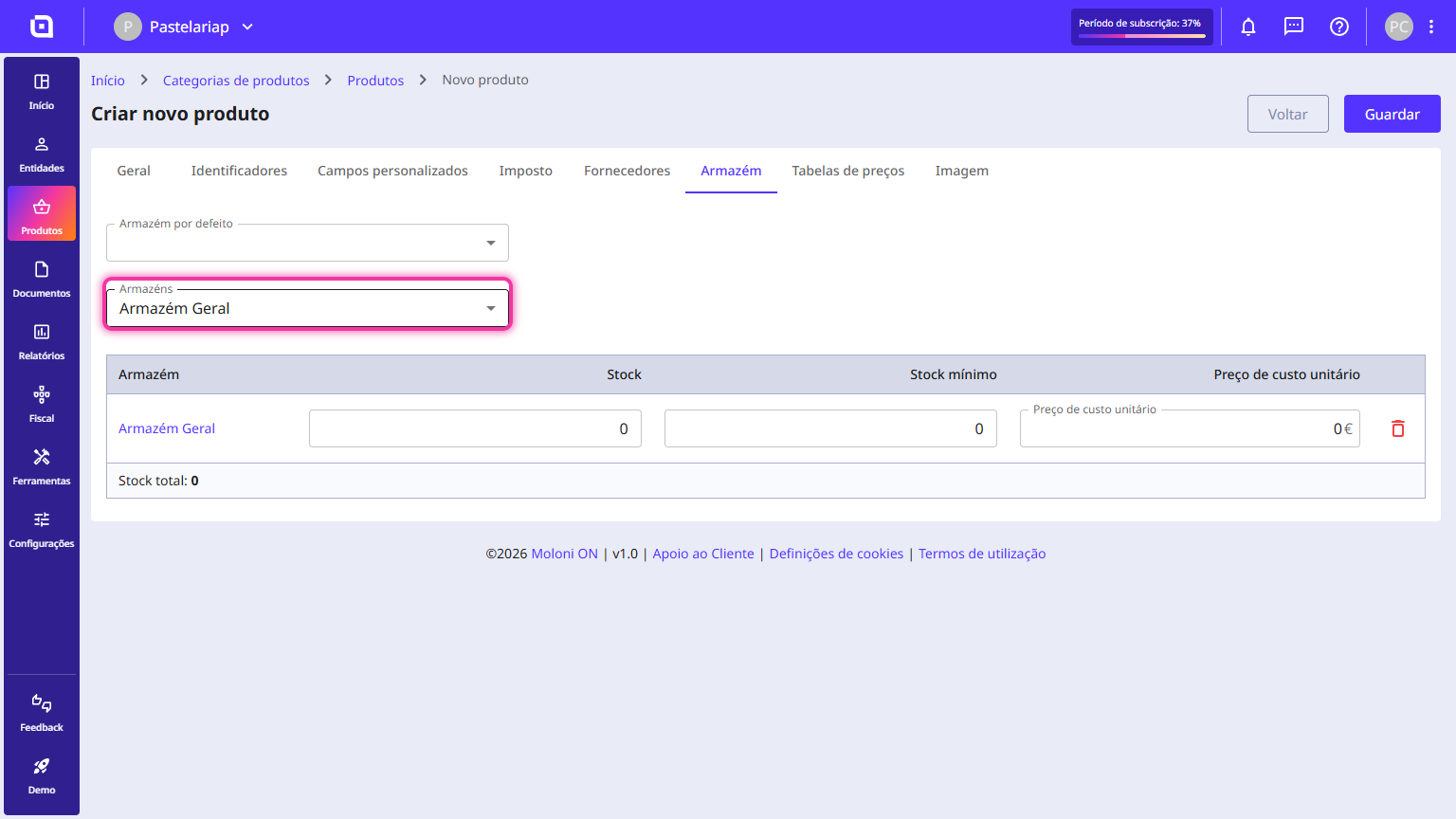Open Configurações in the sidebar
The image size is (1456, 819).
pos(42,530)
